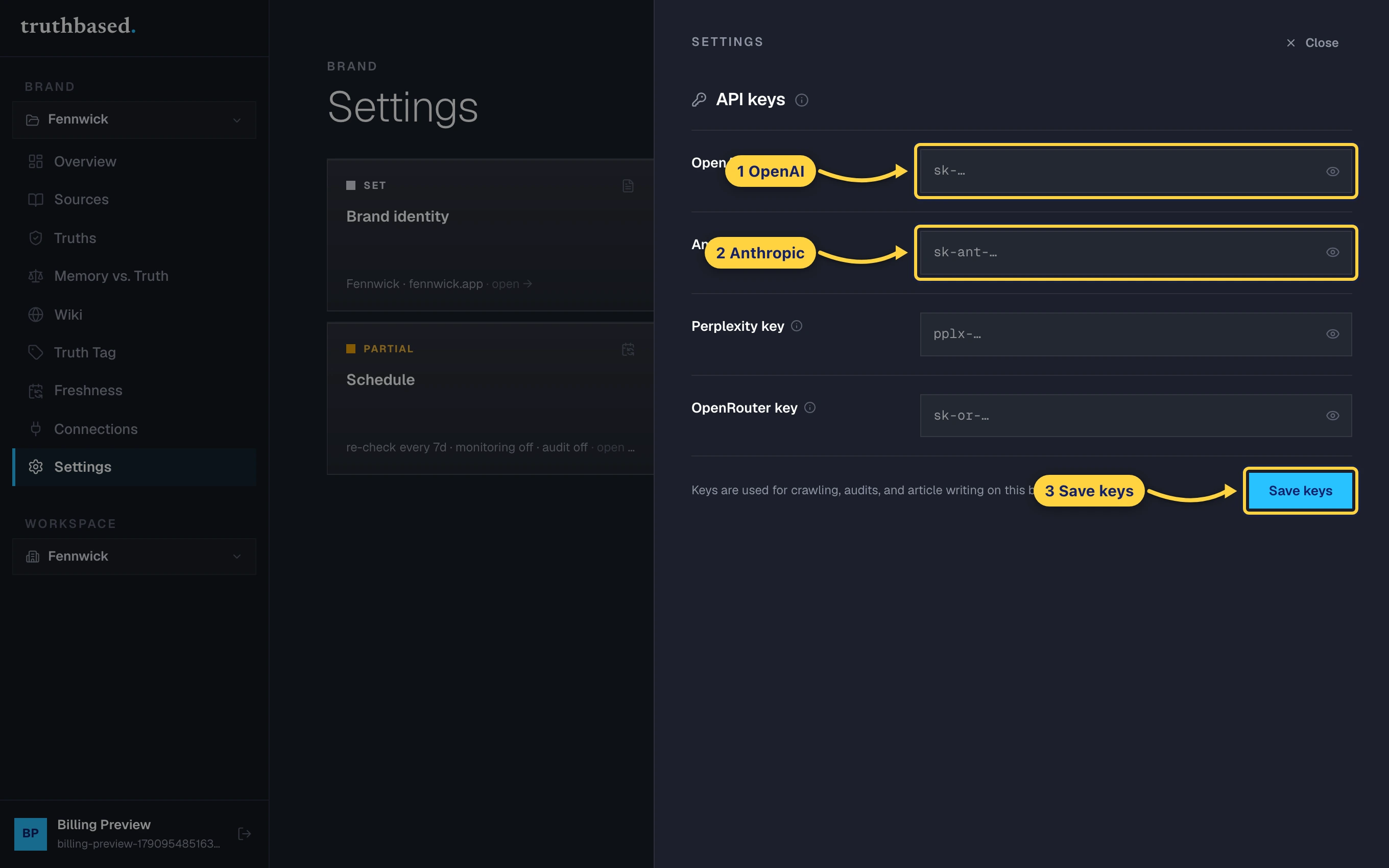Click the calendar icon on Schedule card

coord(628,349)
